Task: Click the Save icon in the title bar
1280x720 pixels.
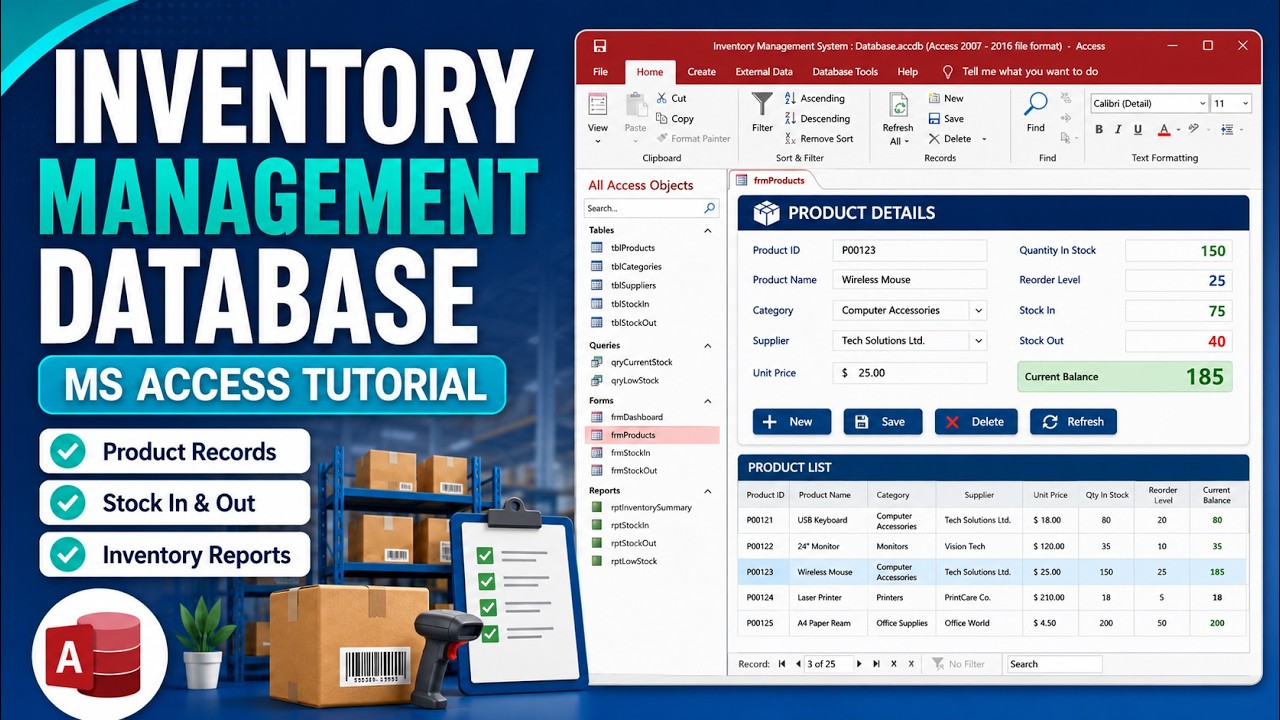Action: tap(600, 46)
